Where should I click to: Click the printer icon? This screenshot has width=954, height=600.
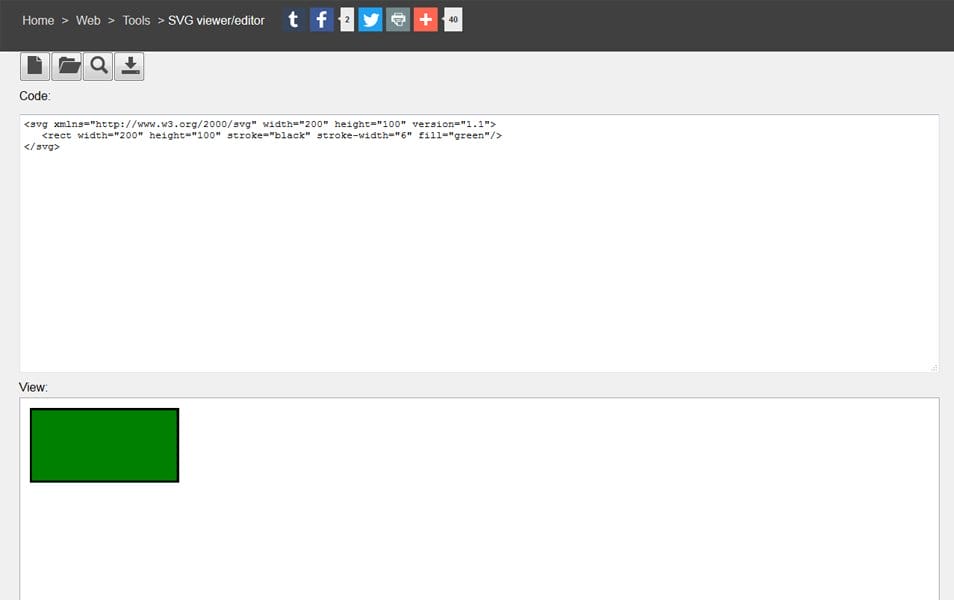(x=398, y=19)
